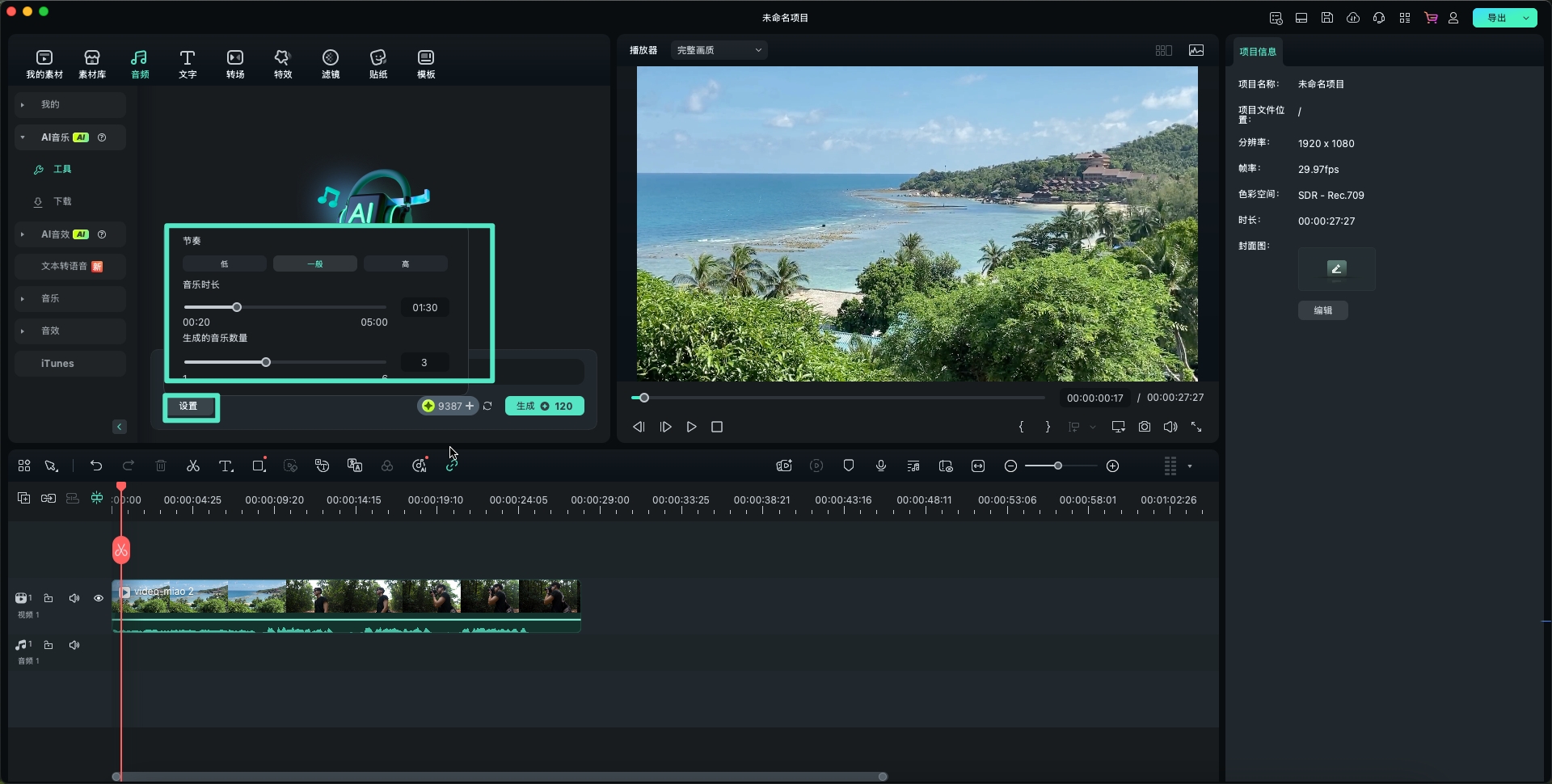
Task: Click the 编辑 cover edit button
Action: [x=1323, y=310]
